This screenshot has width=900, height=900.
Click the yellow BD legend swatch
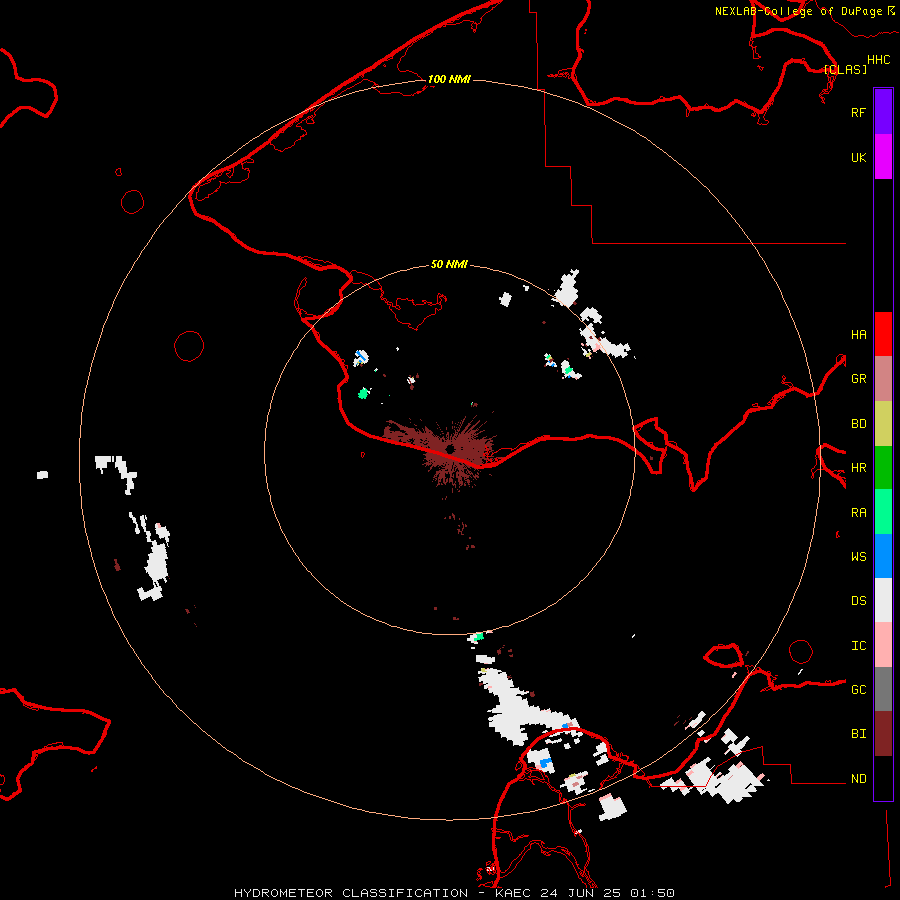[883, 424]
